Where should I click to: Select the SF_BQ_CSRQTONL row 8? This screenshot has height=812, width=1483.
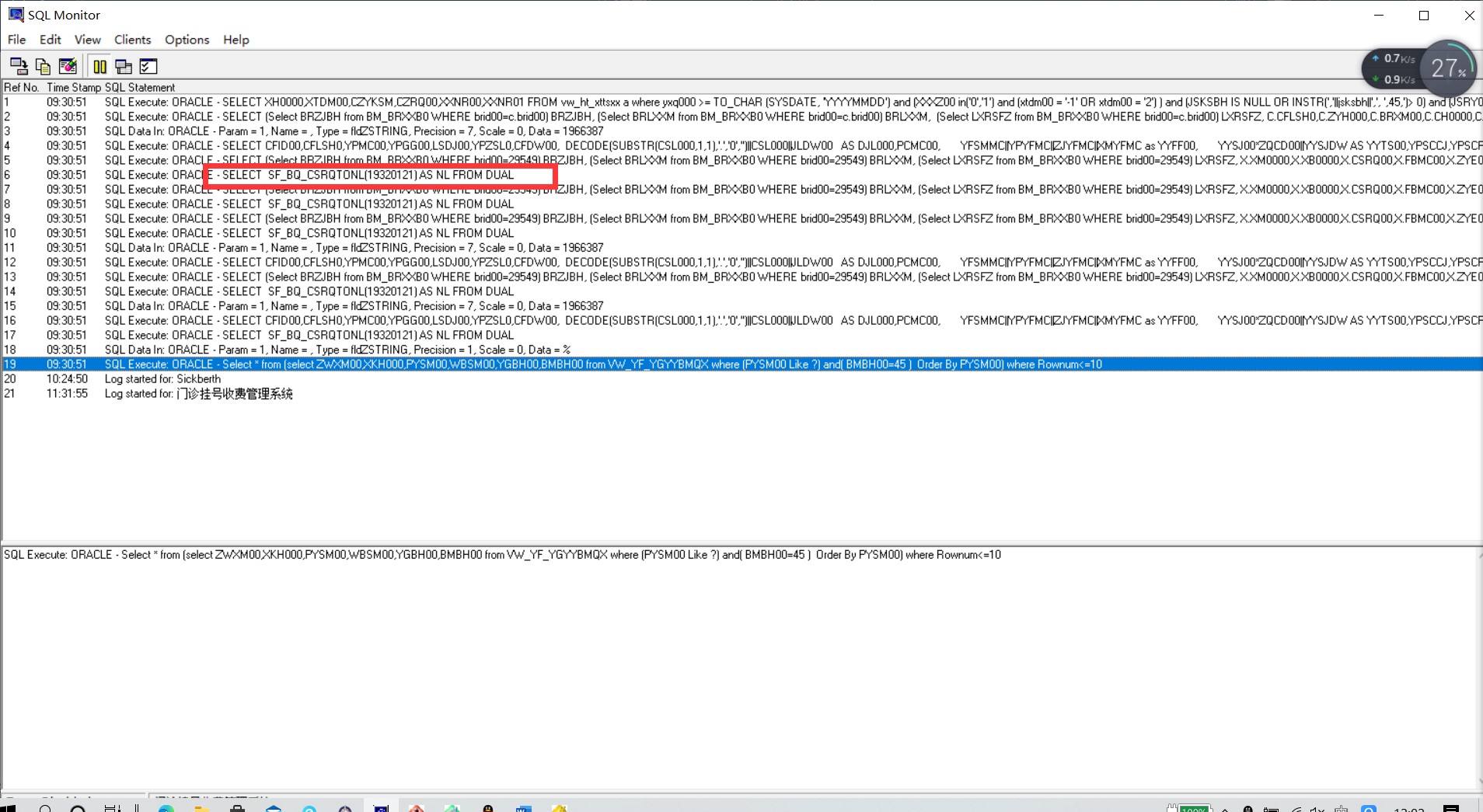tap(742, 204)
